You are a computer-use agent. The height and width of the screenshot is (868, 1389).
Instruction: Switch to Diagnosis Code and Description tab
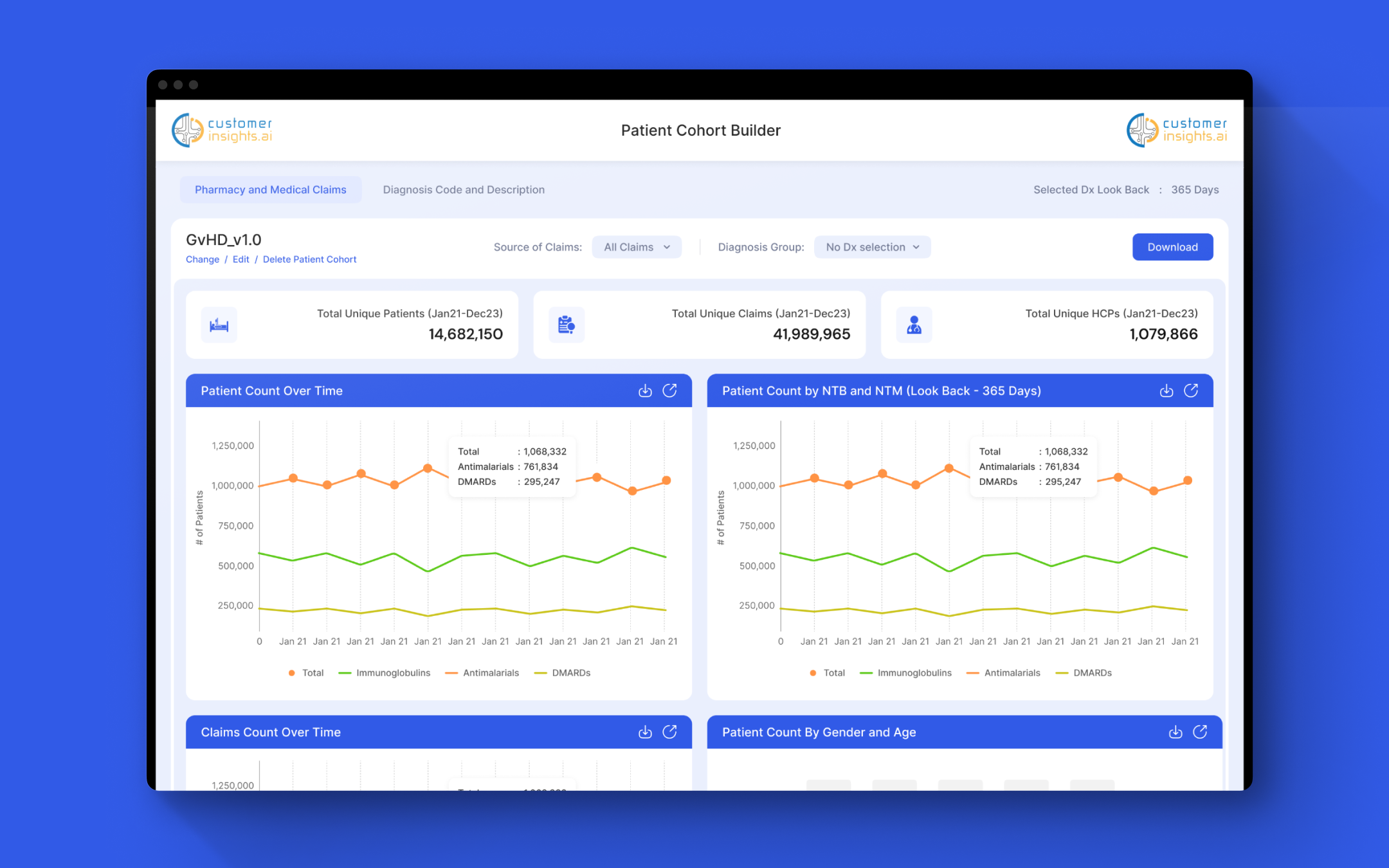tap(464, 190)
